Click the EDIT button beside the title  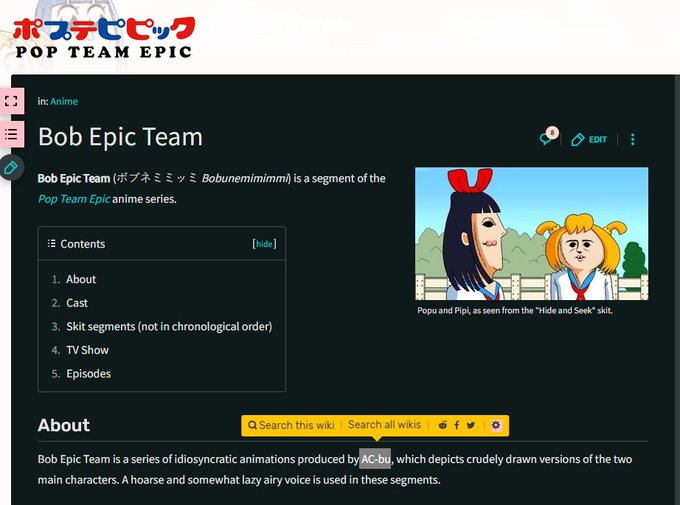pos(589,139)
